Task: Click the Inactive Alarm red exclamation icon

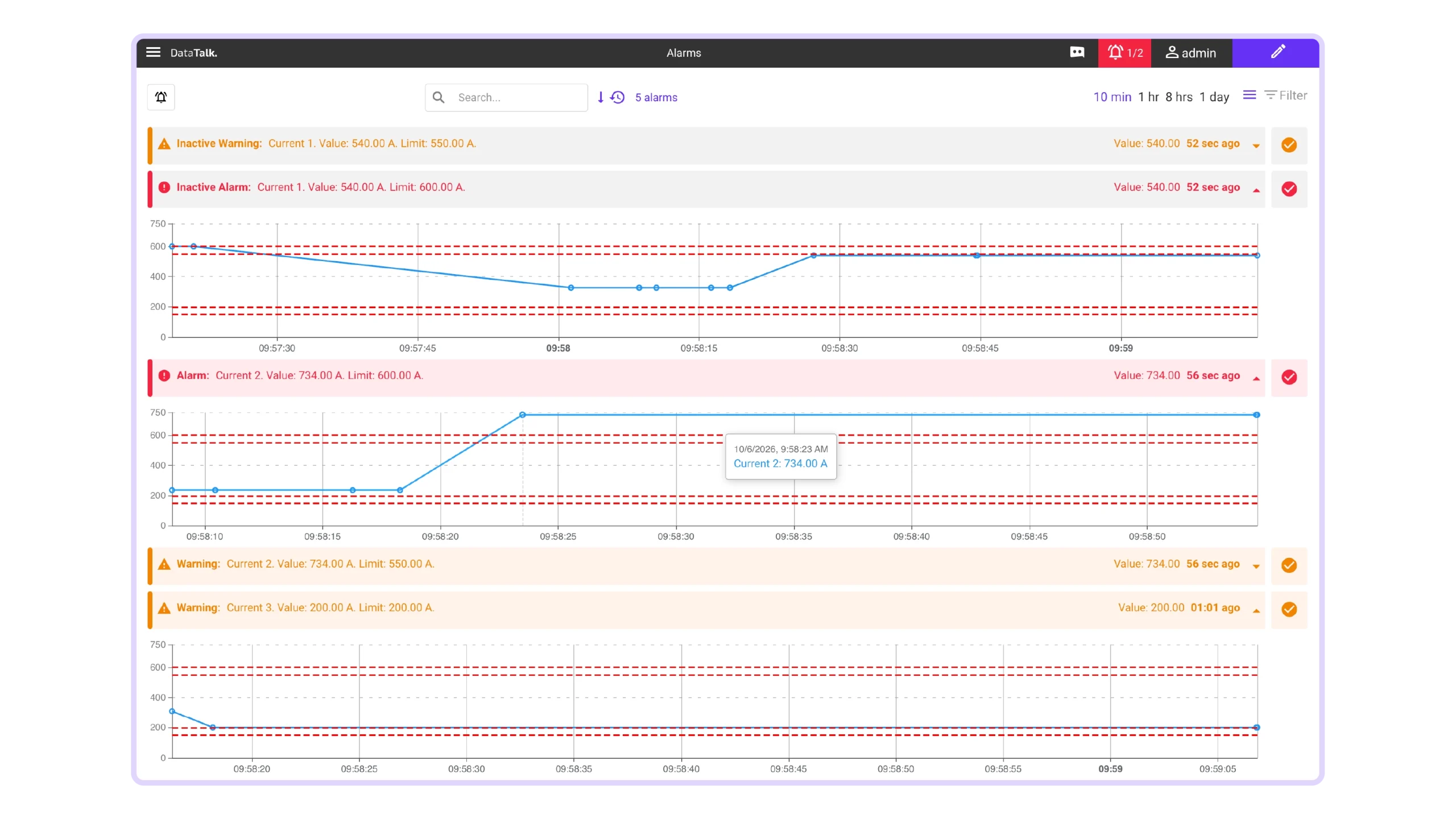Action: [x=164, y=187]
